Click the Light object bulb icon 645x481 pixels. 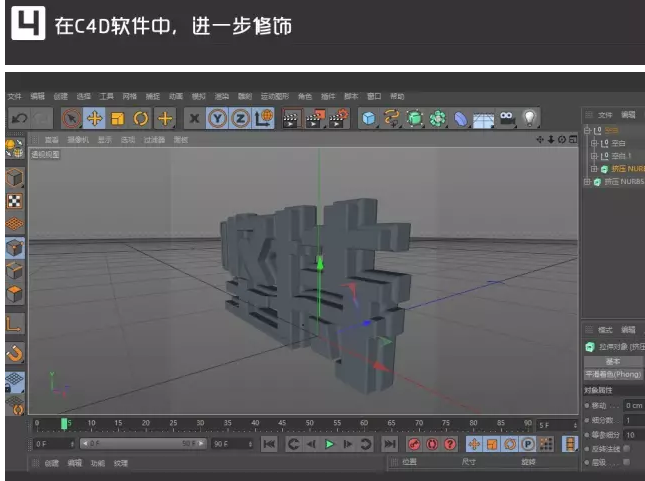[x=529, y=119]
